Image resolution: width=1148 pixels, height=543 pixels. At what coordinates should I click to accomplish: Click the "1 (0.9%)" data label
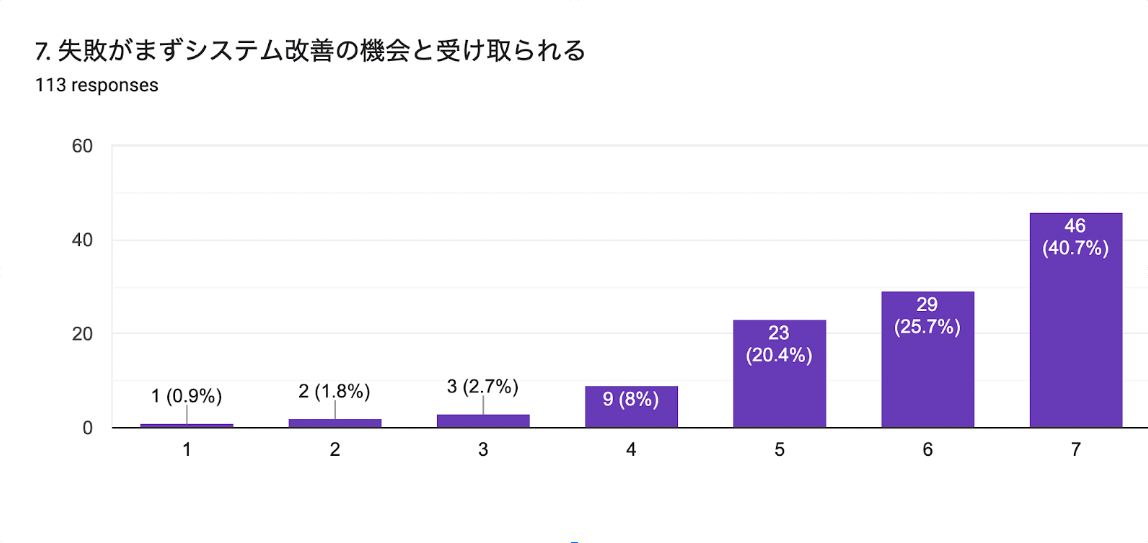(187, 396)
